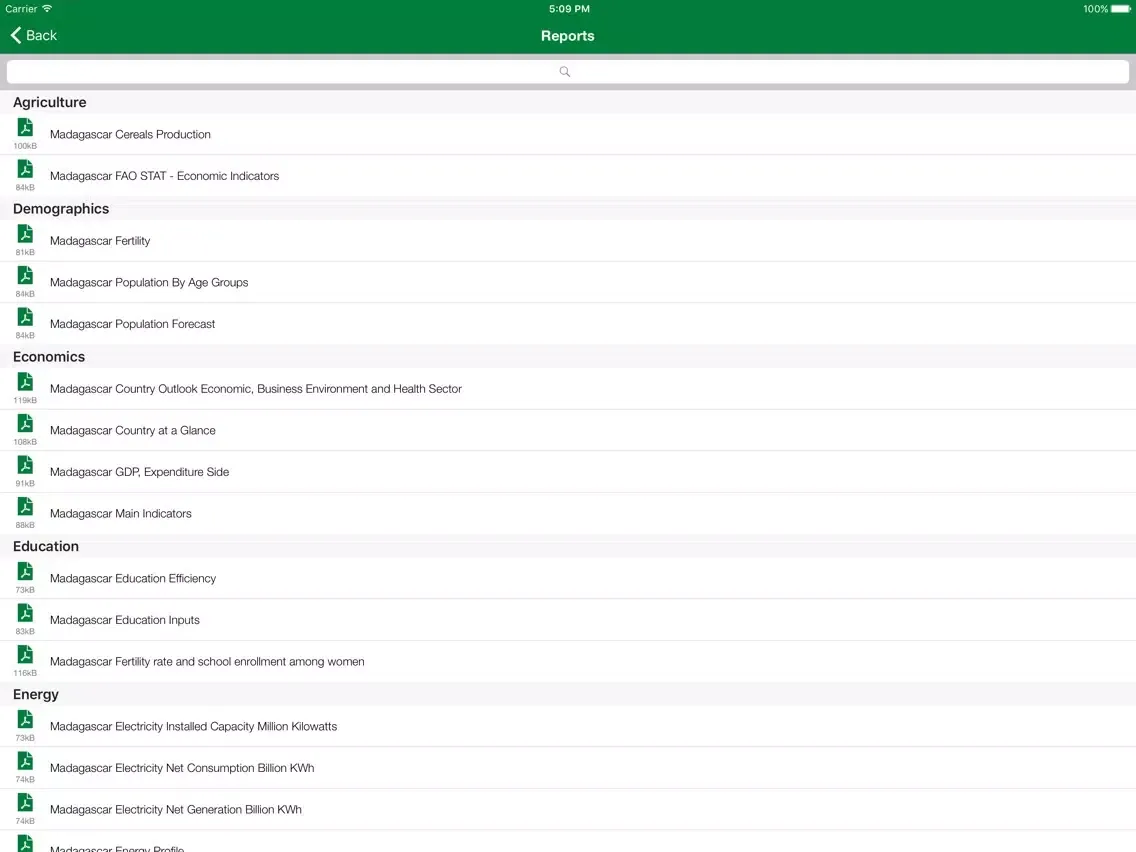
Task: Select Madagascar Education Efficiency
Action: 568,578
